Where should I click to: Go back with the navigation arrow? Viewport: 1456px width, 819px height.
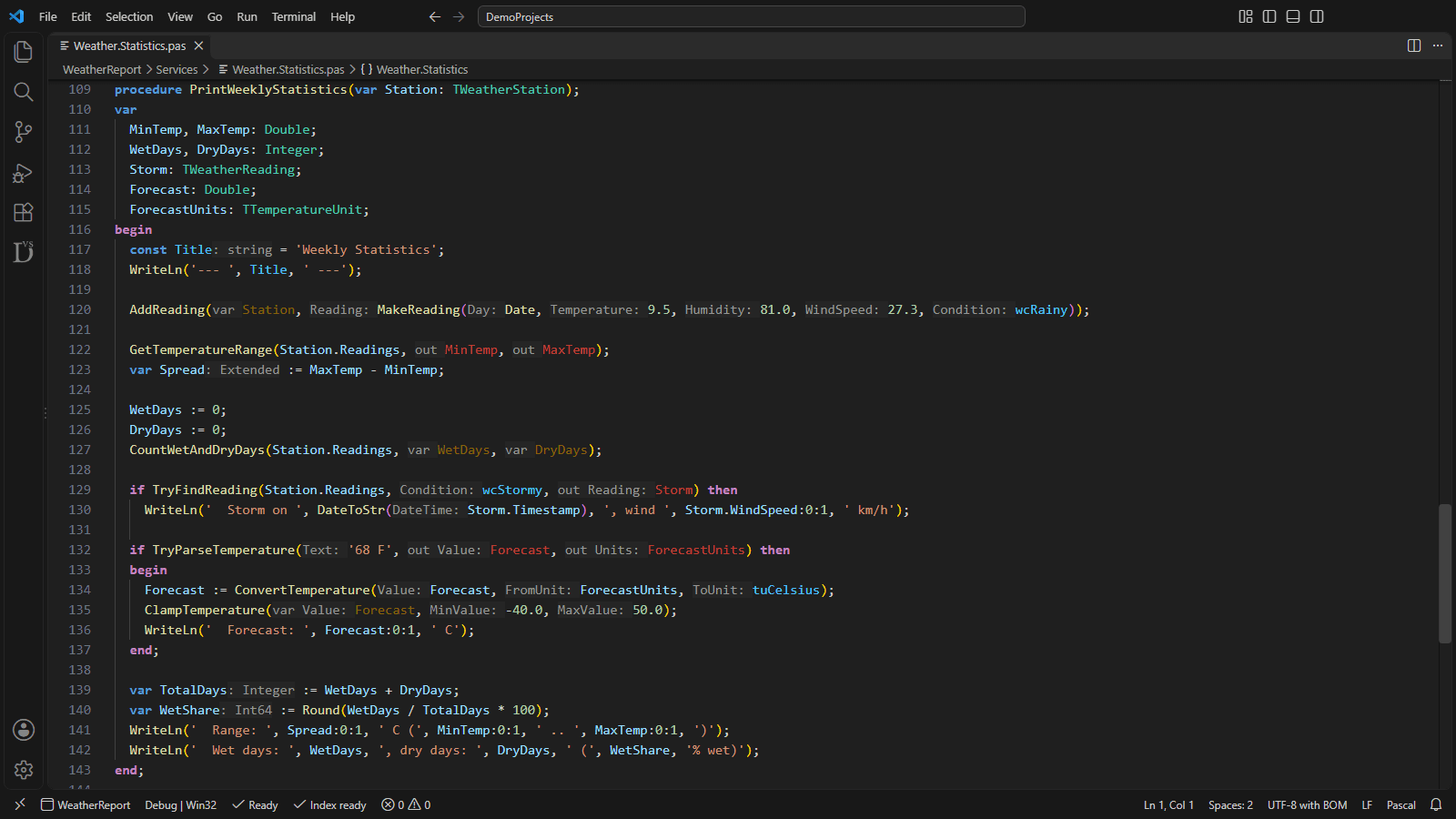click(x=435, y=16)
